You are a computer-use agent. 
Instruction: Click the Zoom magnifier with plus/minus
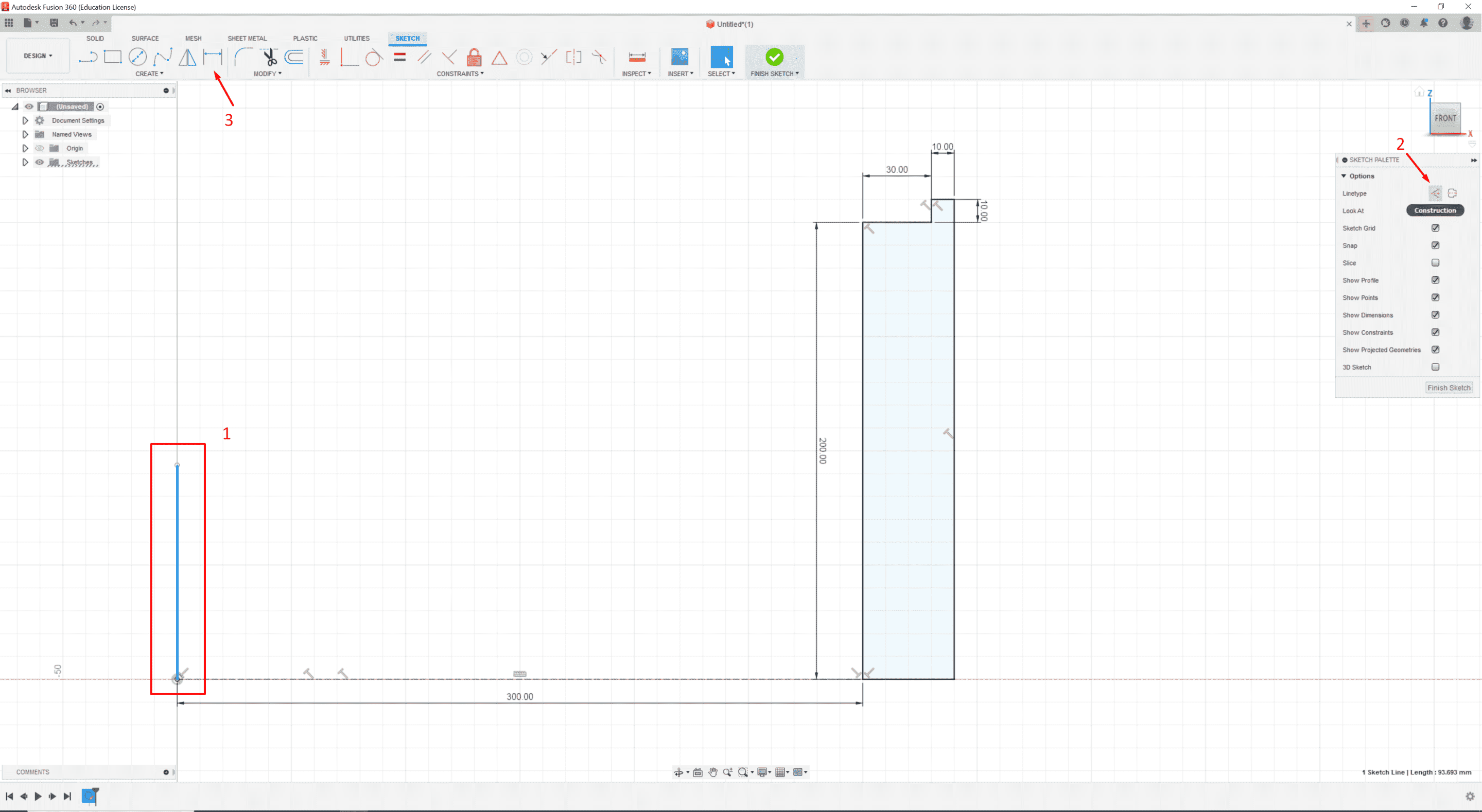[x=728, y=772]
